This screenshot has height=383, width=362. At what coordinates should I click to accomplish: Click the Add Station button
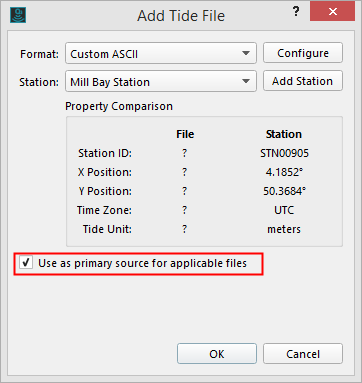pos(303,81)
